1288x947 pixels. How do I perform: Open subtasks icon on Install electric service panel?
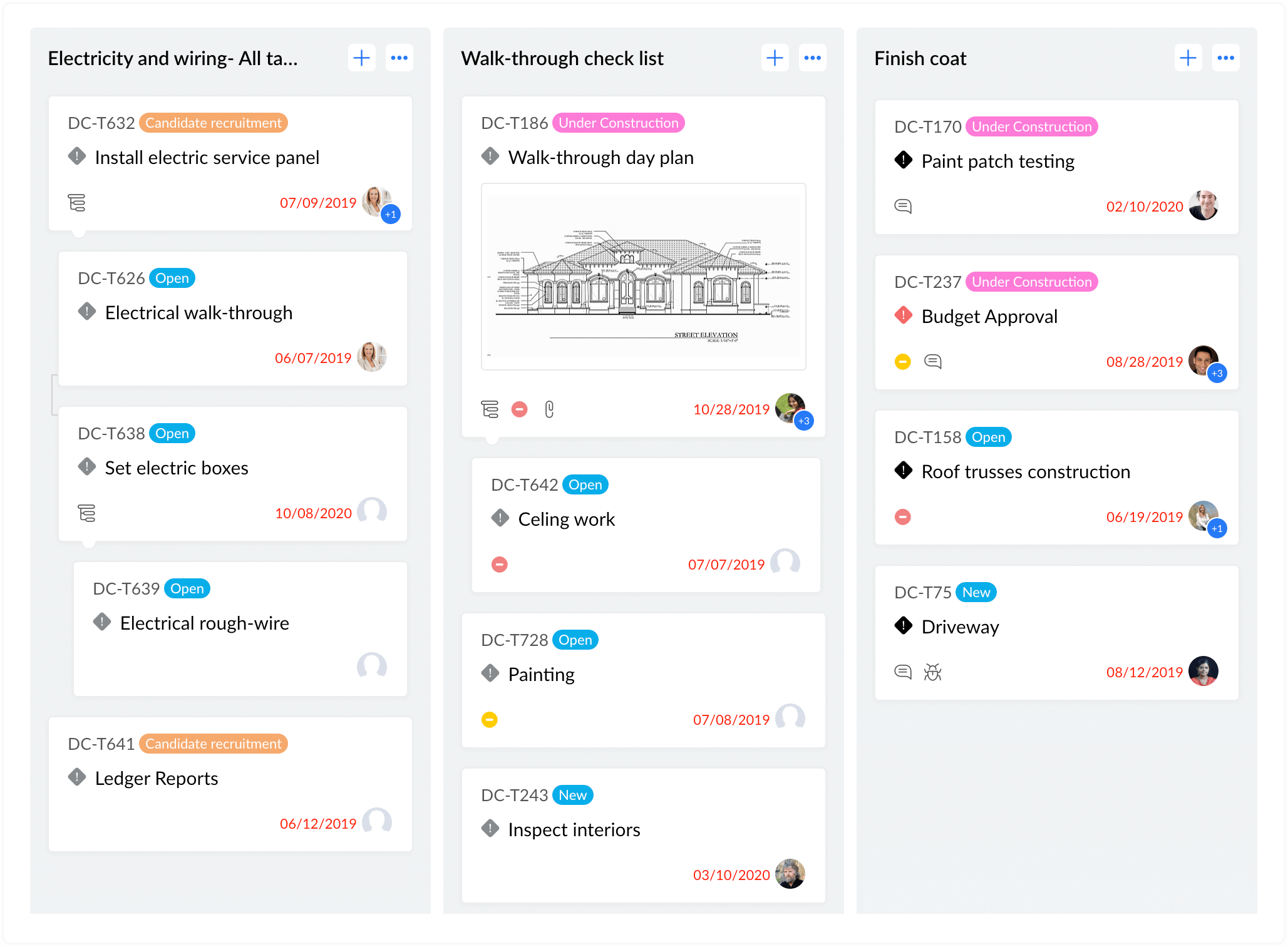click(x=76, y=203)
